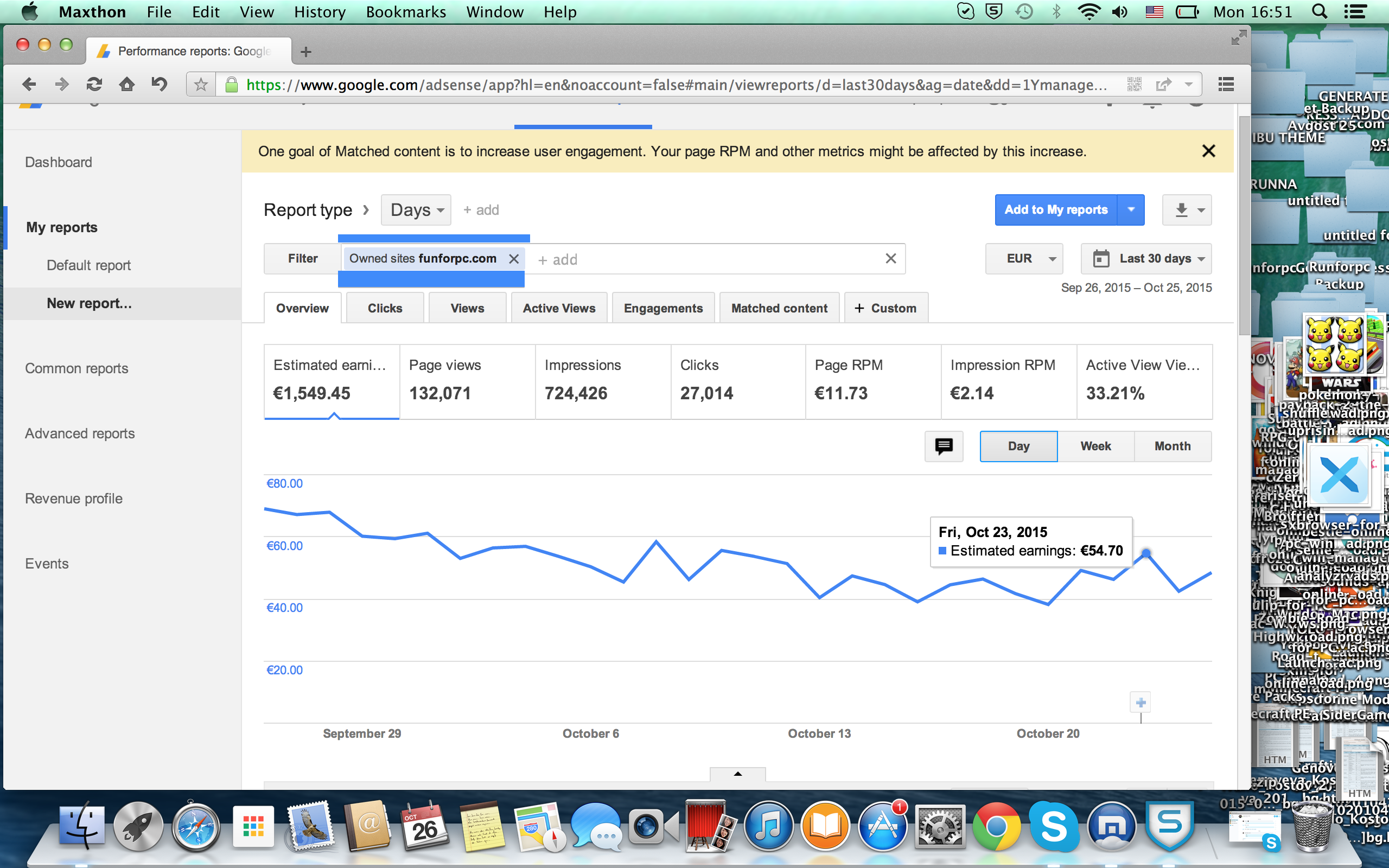Expand the Last 30 days date picker
Viewport: 1389px width, 868px height.
coord(1146,259)
